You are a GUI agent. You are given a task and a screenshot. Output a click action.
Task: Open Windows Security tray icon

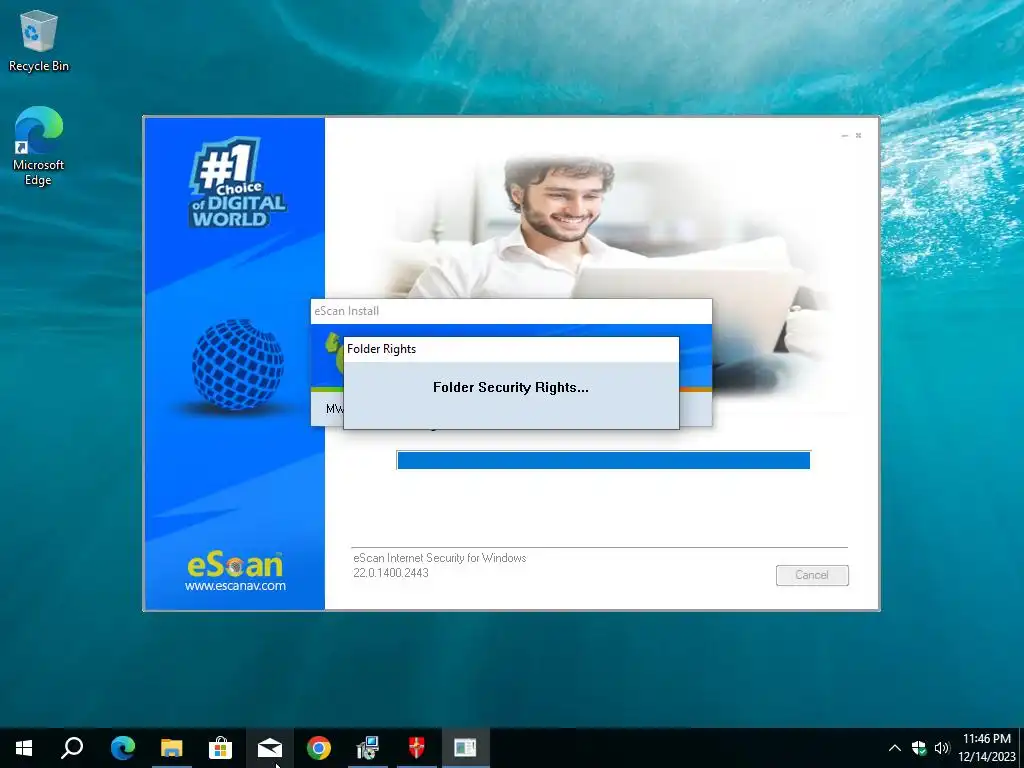coord(918,748)
